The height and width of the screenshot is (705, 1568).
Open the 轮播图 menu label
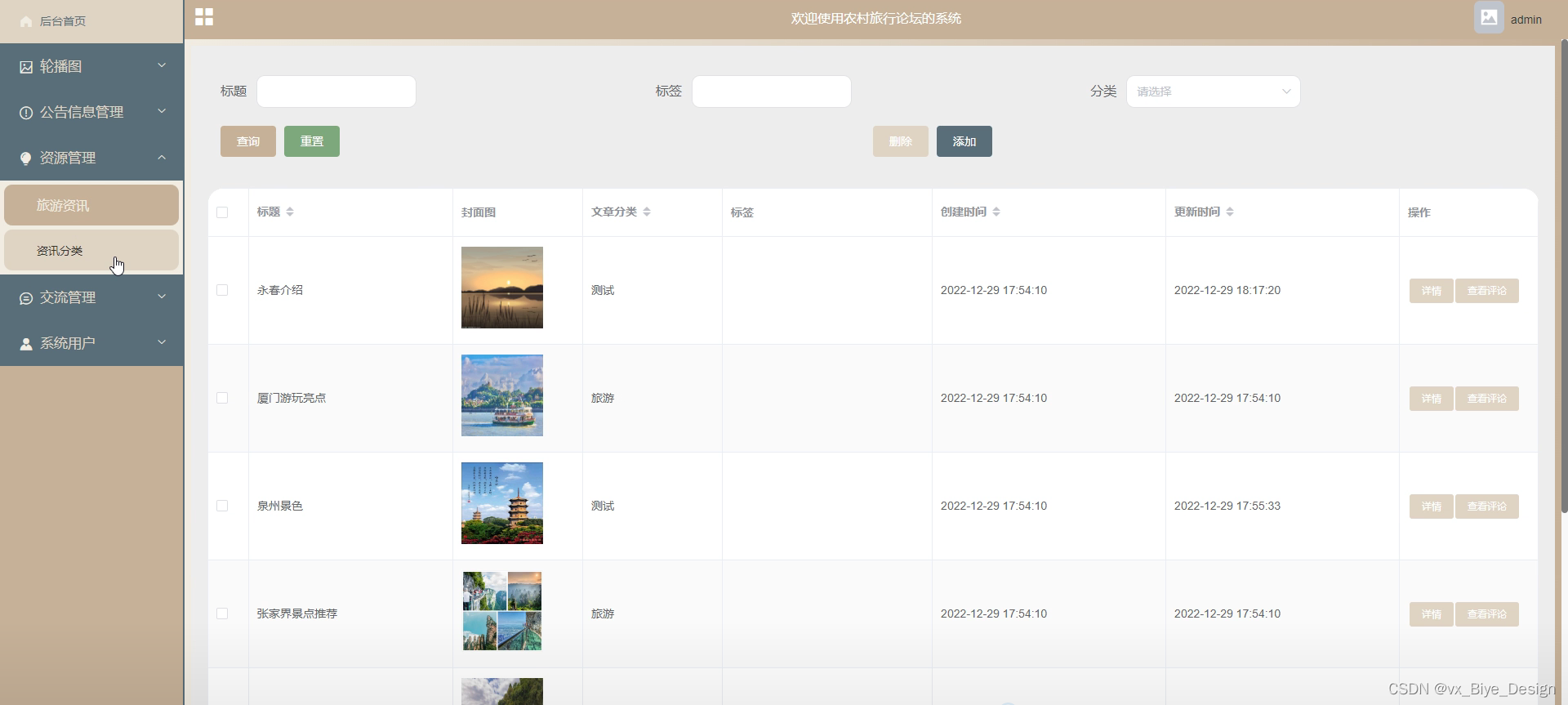point(61,67)
